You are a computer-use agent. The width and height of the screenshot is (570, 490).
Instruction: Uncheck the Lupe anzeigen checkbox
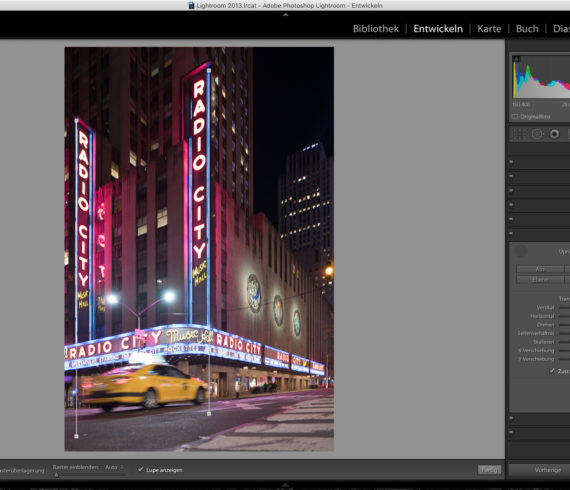pyautogui.click(x=141, y=470)
